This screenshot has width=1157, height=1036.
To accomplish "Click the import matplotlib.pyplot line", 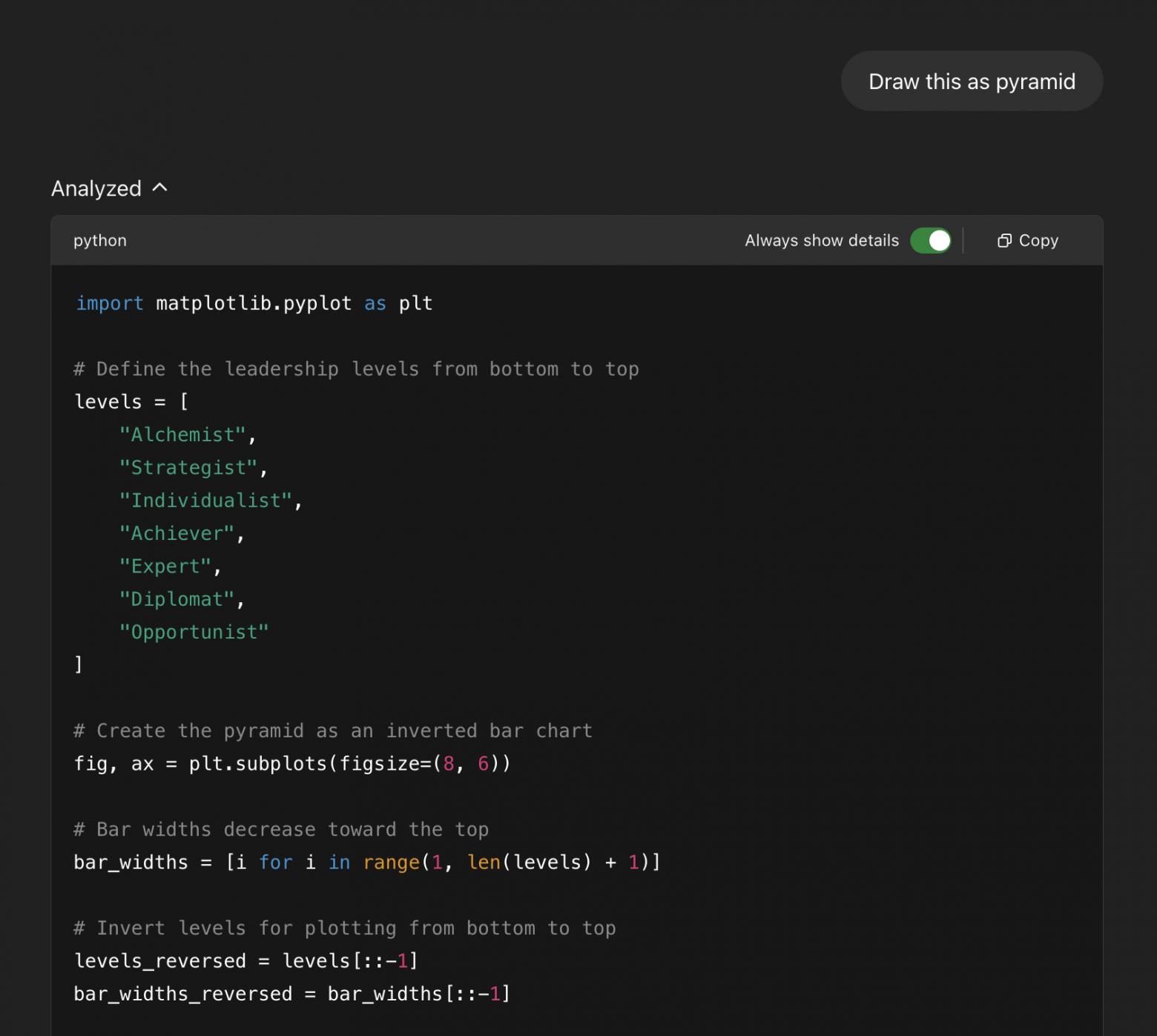I will tap(254, 303).
